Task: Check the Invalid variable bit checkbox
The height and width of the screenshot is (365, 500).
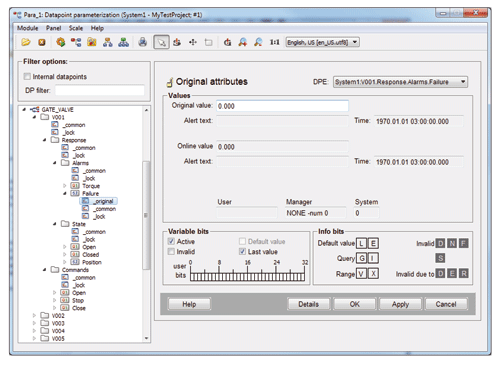Action: pyautogui.click(x=171, y=251)
